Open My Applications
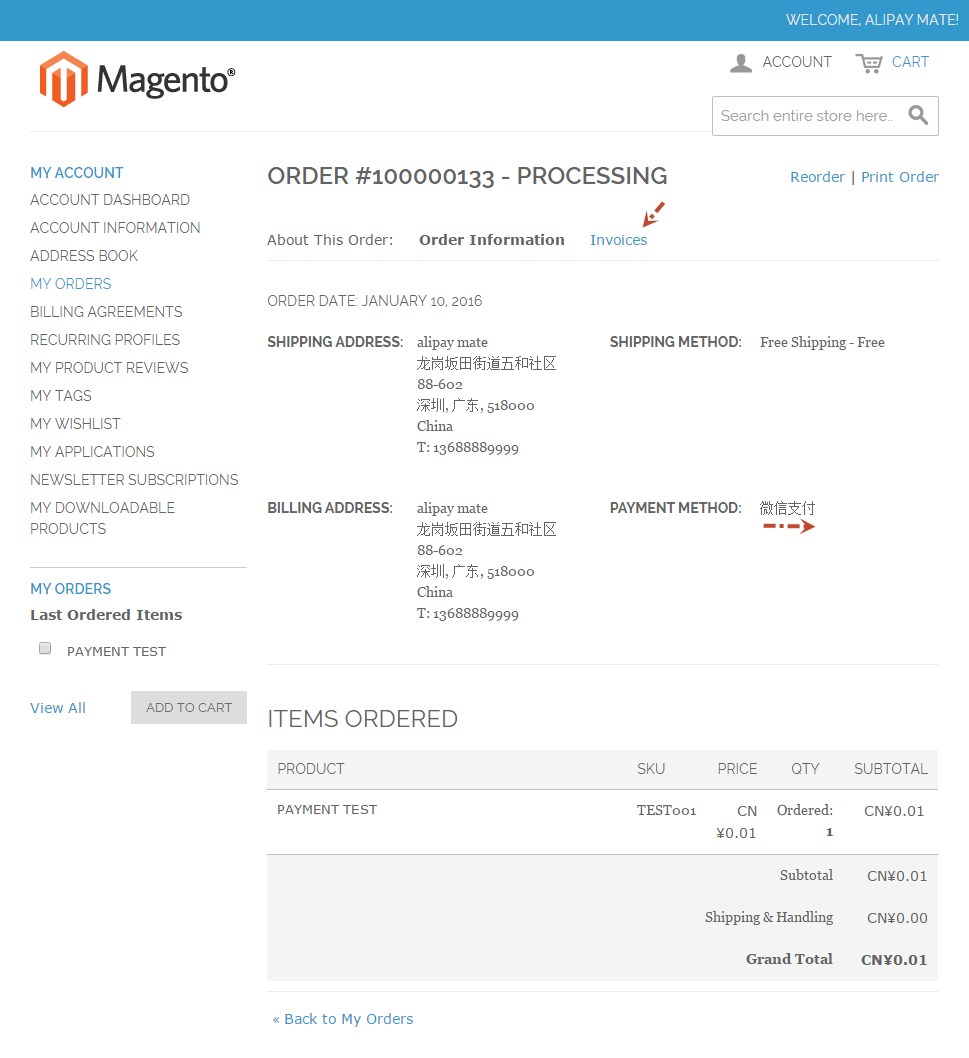Screen dimensions: 969x1058 tap(92, 452)
